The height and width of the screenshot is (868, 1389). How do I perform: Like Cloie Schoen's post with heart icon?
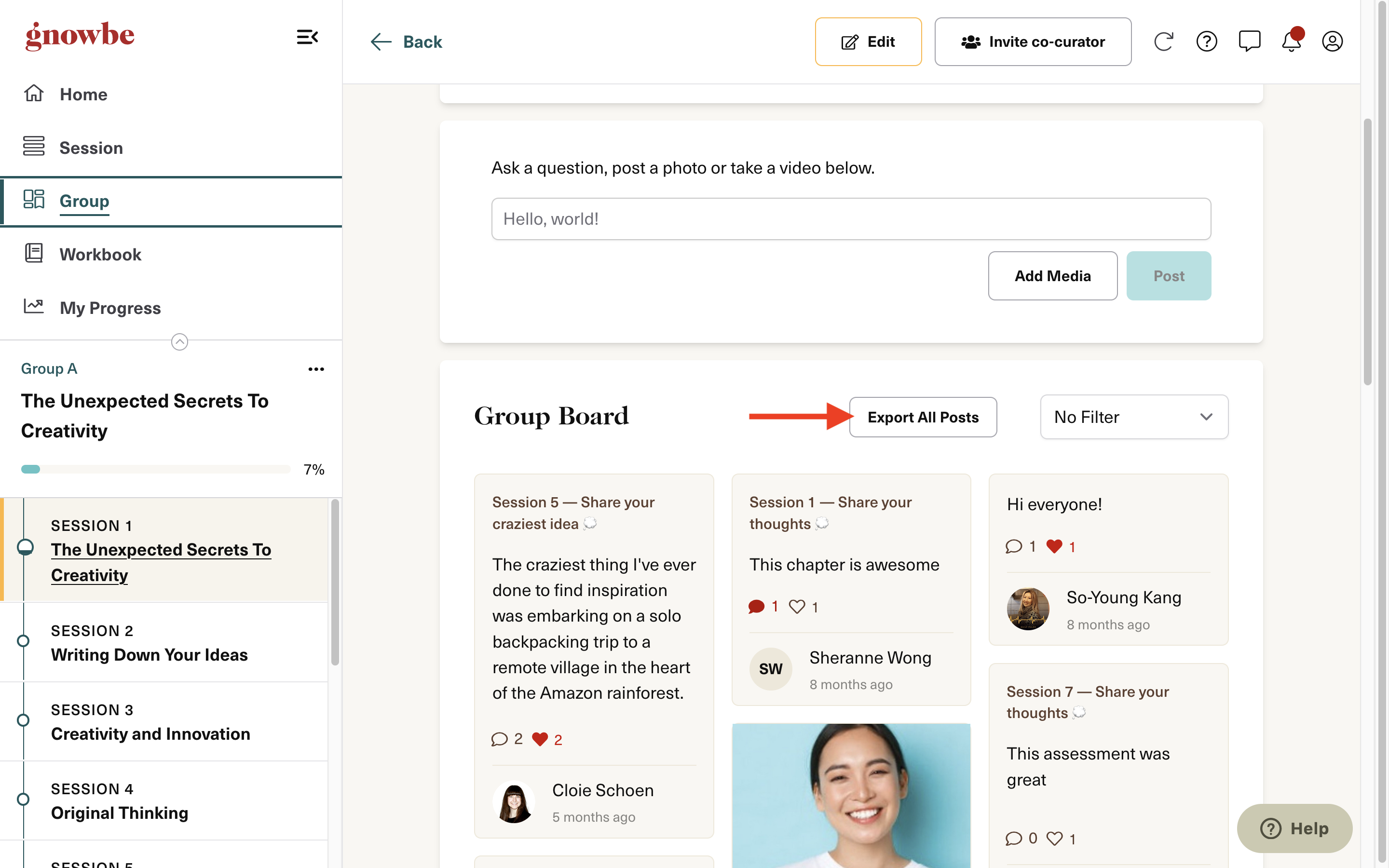click(x=540, y=739)
